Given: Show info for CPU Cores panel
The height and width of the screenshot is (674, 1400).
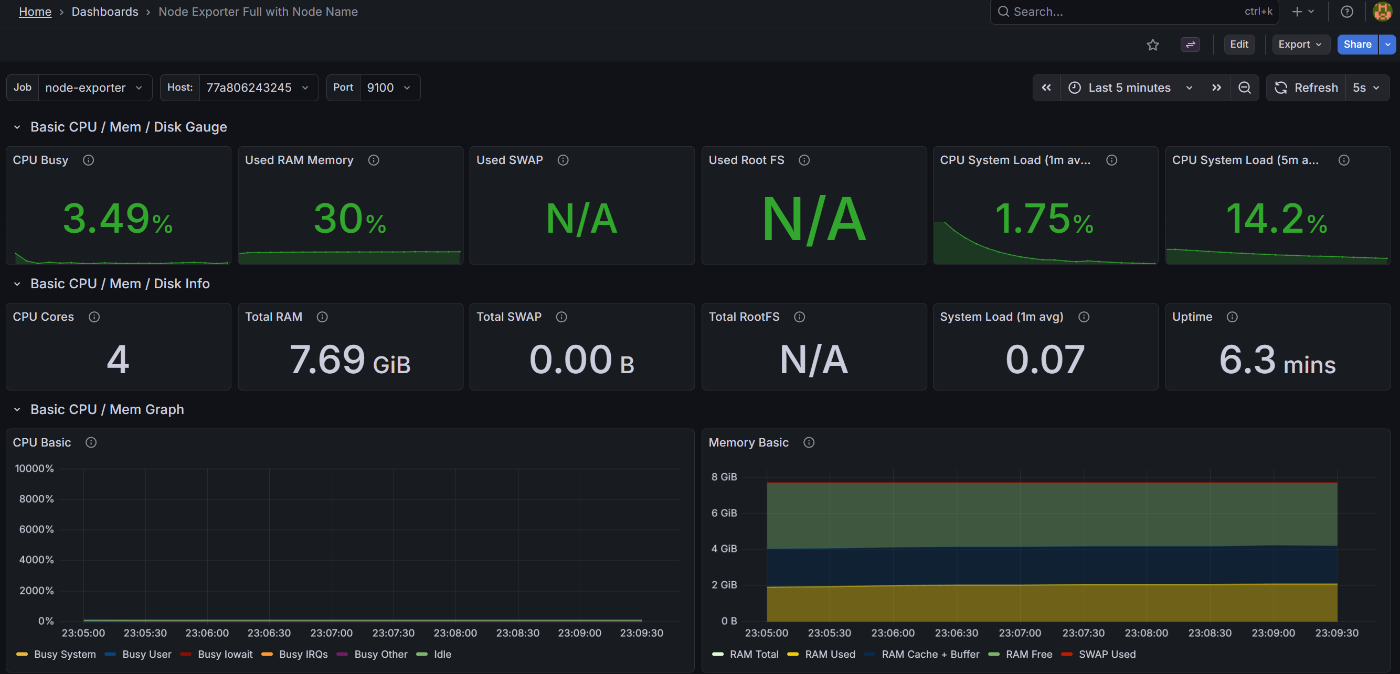Looking at the screenshot, I should tap(94, 317).
